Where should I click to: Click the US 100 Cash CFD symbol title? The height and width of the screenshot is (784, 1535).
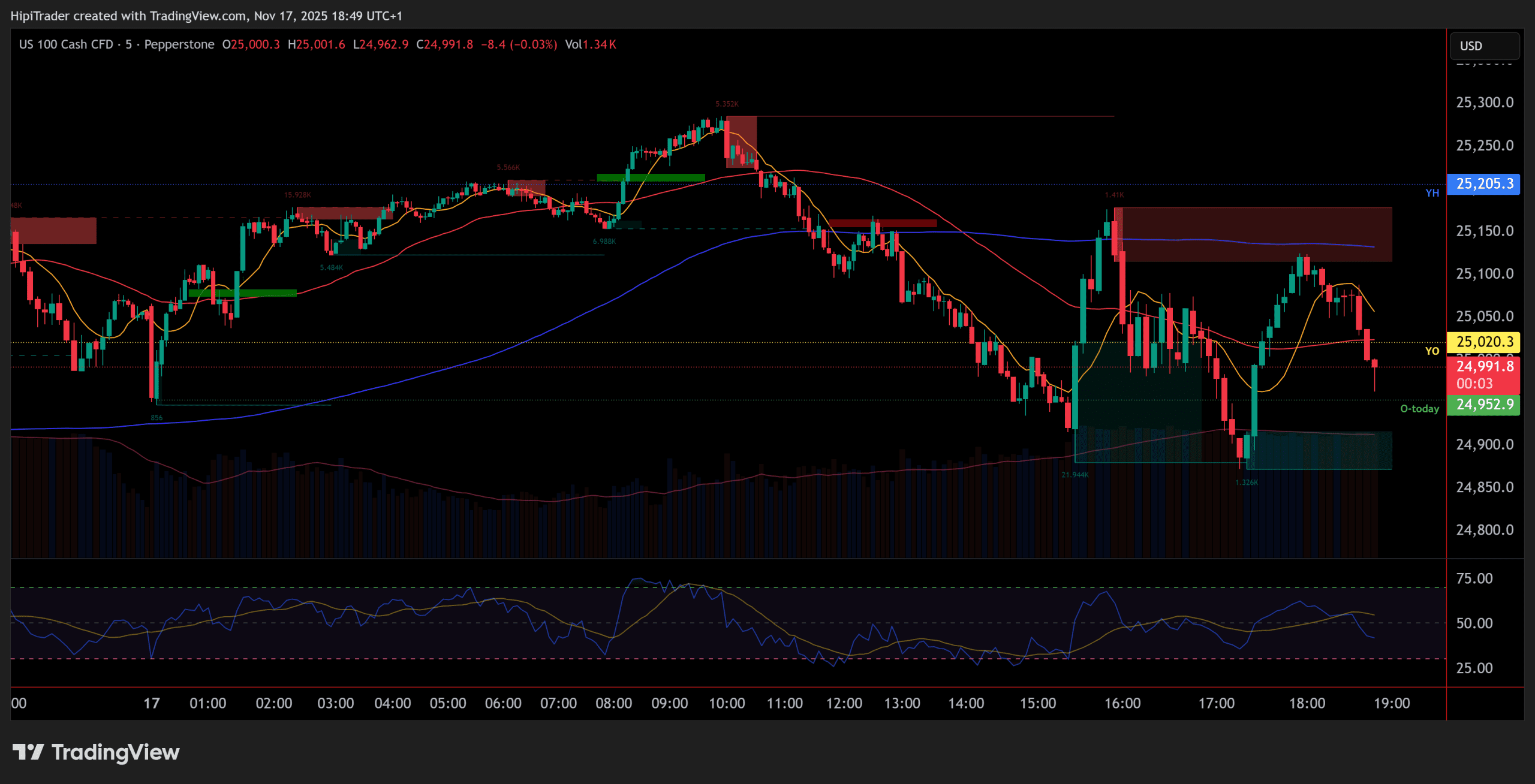66,44
